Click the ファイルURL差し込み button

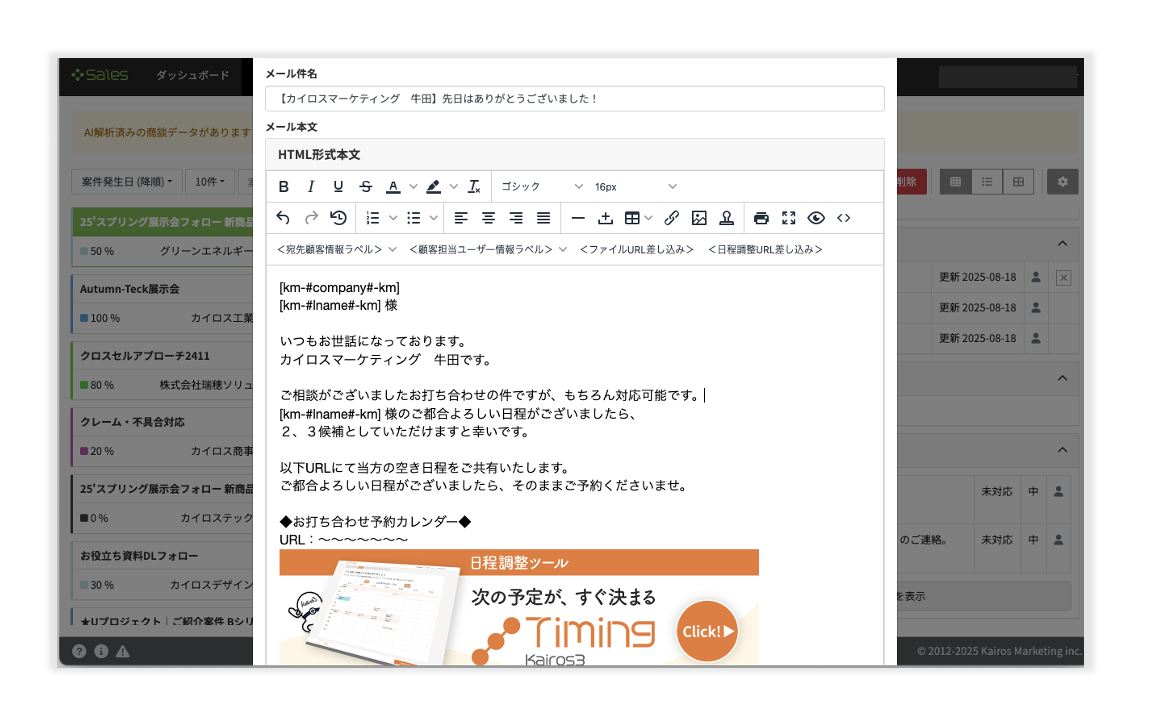click(636, 249)
